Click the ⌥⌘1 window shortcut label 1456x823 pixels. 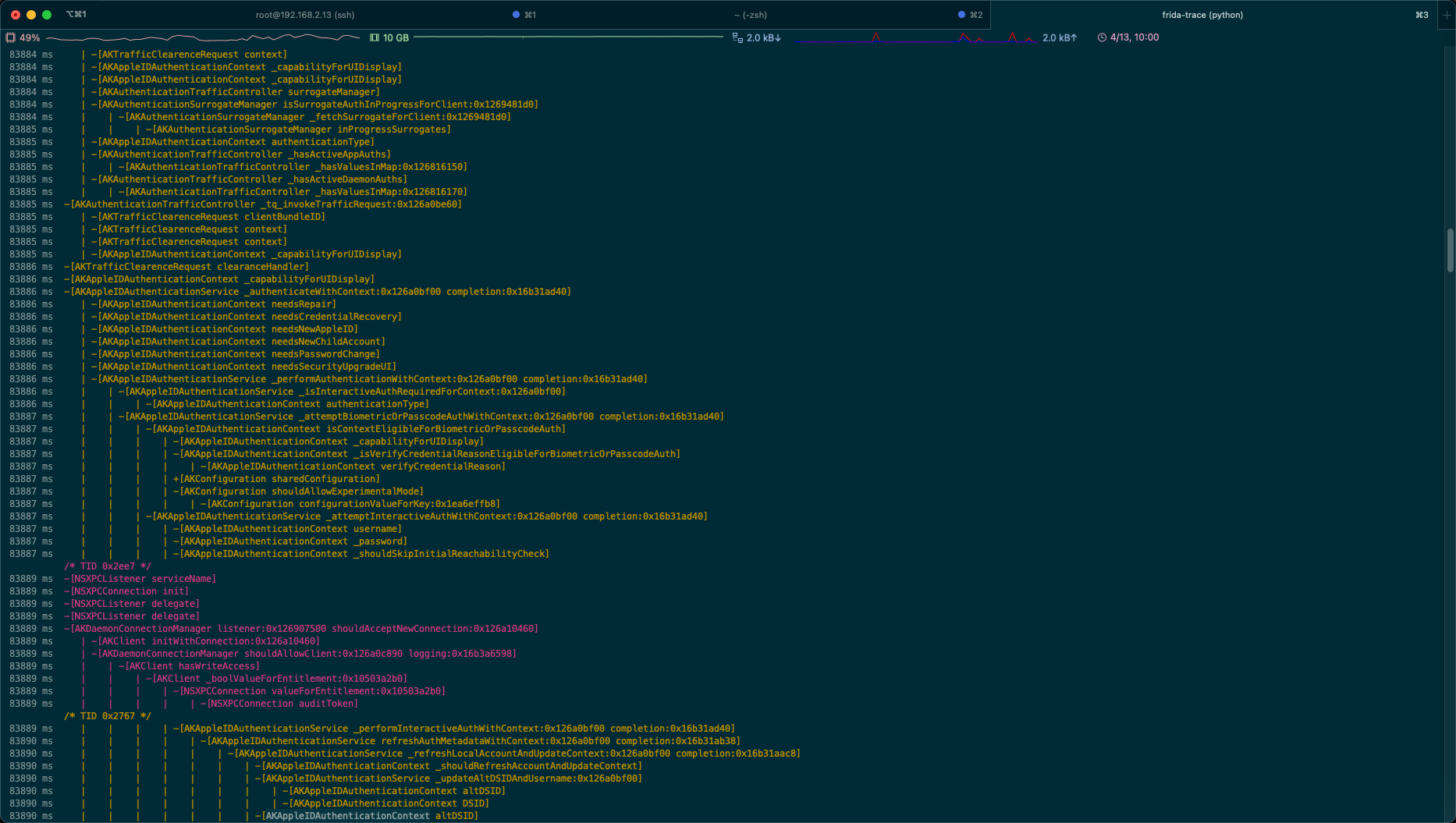pos(76,15)
